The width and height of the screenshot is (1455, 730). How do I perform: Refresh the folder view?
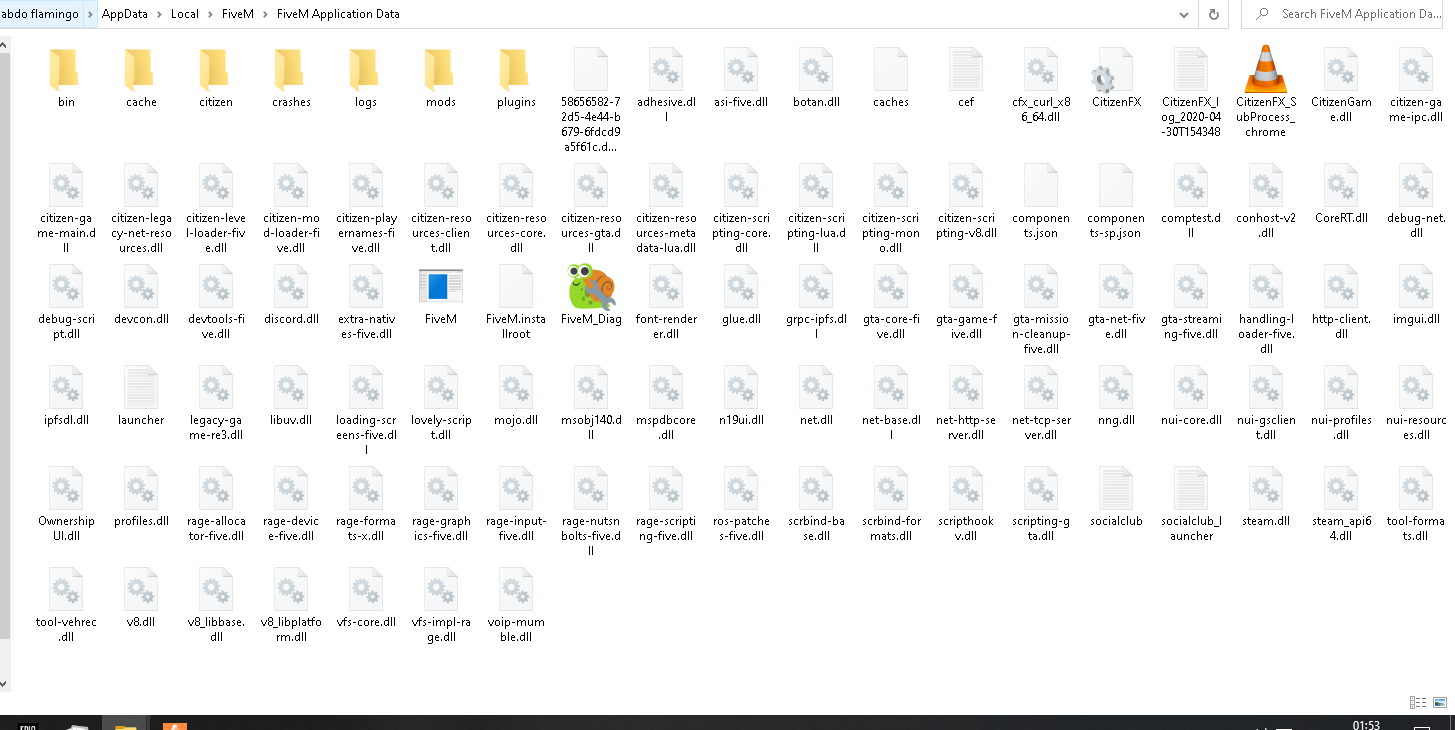1213,14
